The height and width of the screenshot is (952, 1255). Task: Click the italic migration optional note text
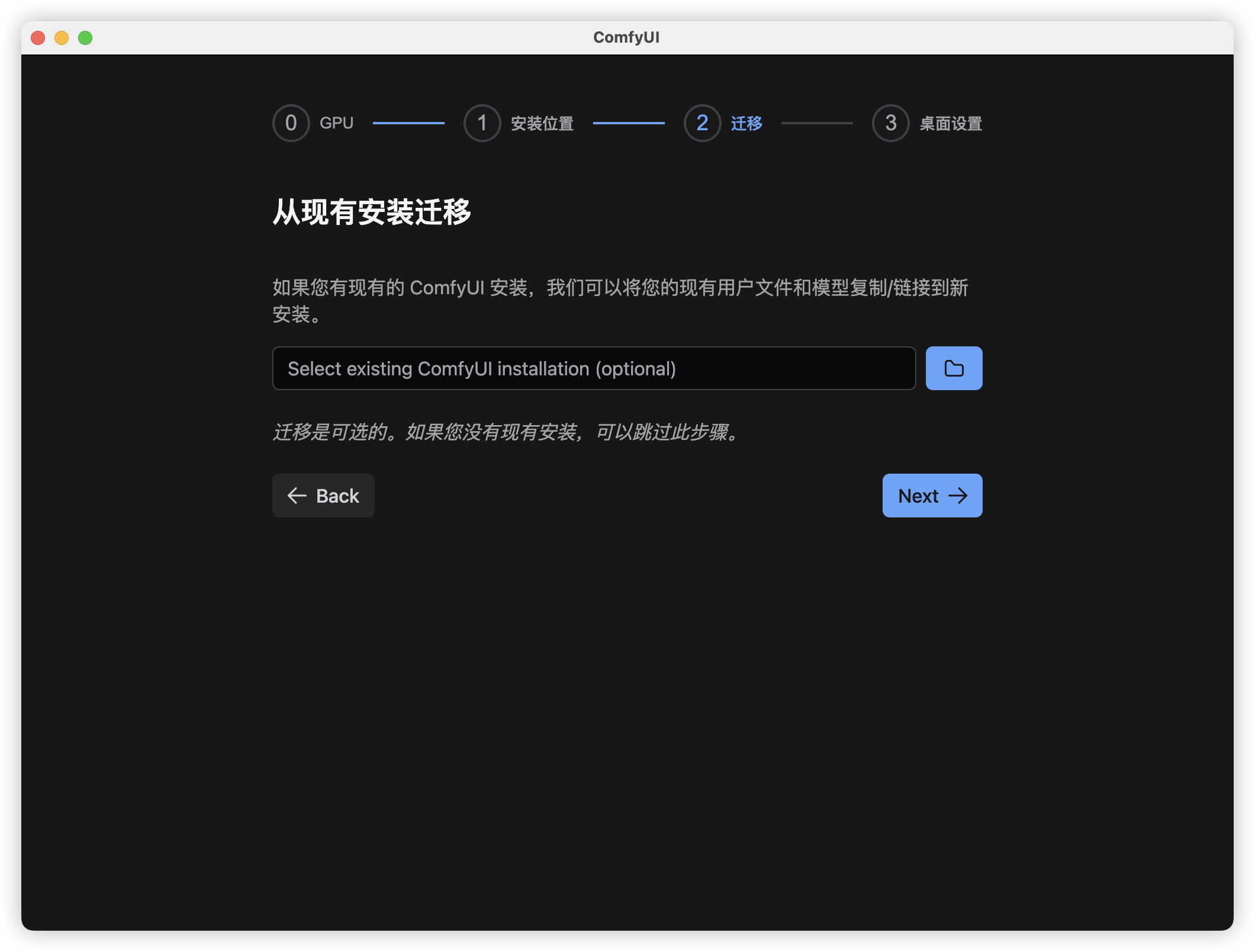507,432
